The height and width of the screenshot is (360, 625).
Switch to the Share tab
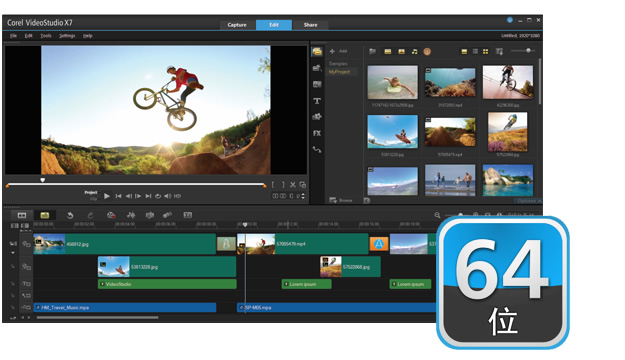point(311,25)
